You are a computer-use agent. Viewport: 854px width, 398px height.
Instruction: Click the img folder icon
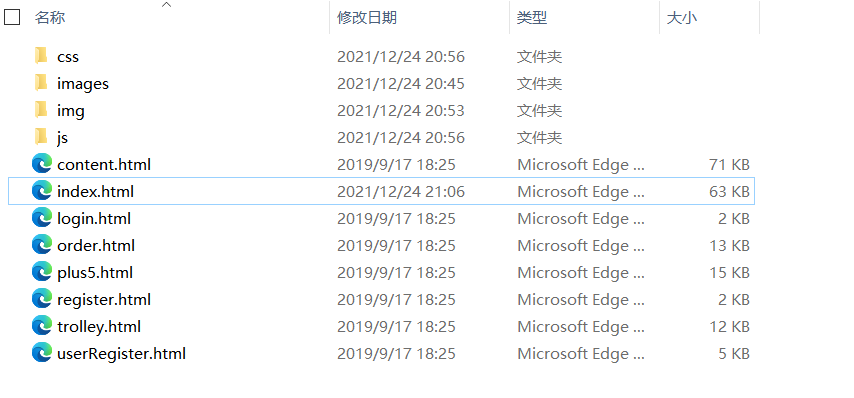(x=41, y=110)
